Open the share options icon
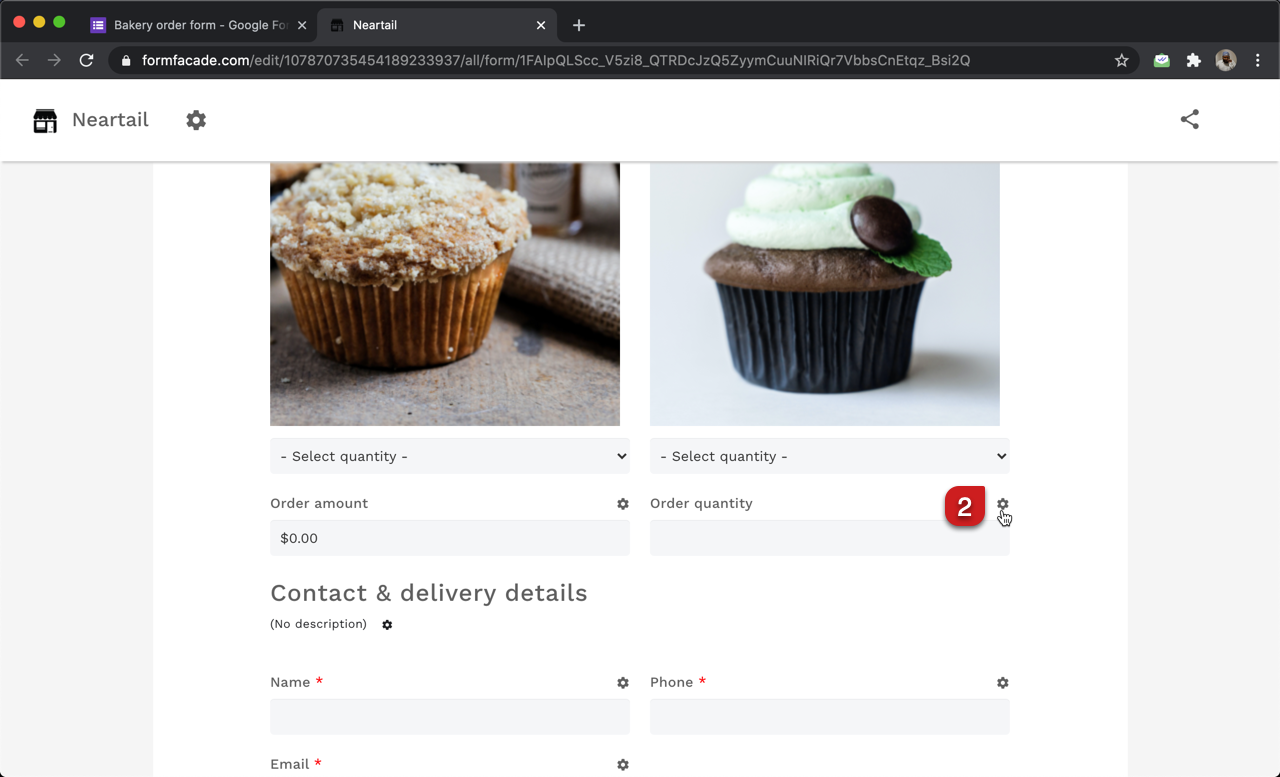 click(1189, 119)
